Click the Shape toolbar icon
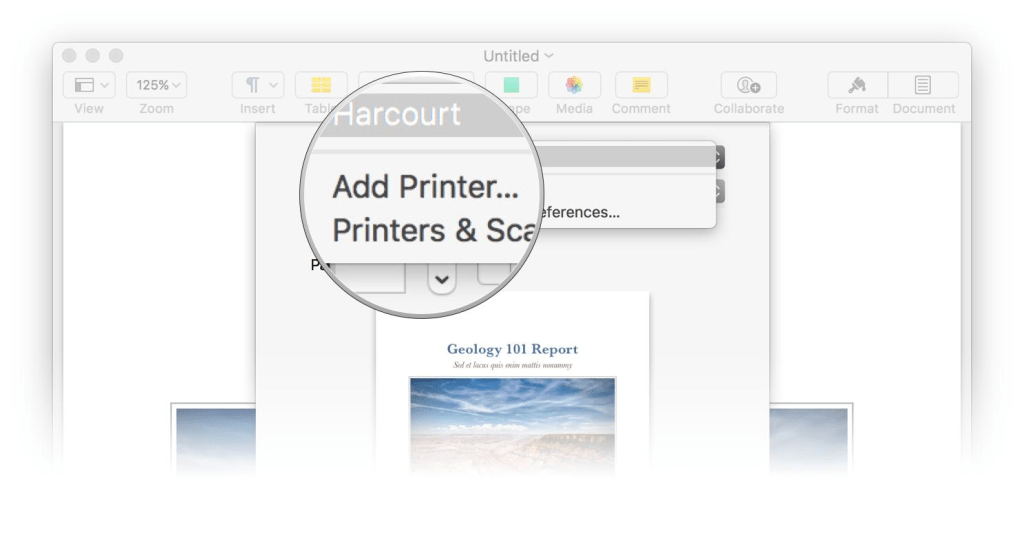 tap(511, 85)
